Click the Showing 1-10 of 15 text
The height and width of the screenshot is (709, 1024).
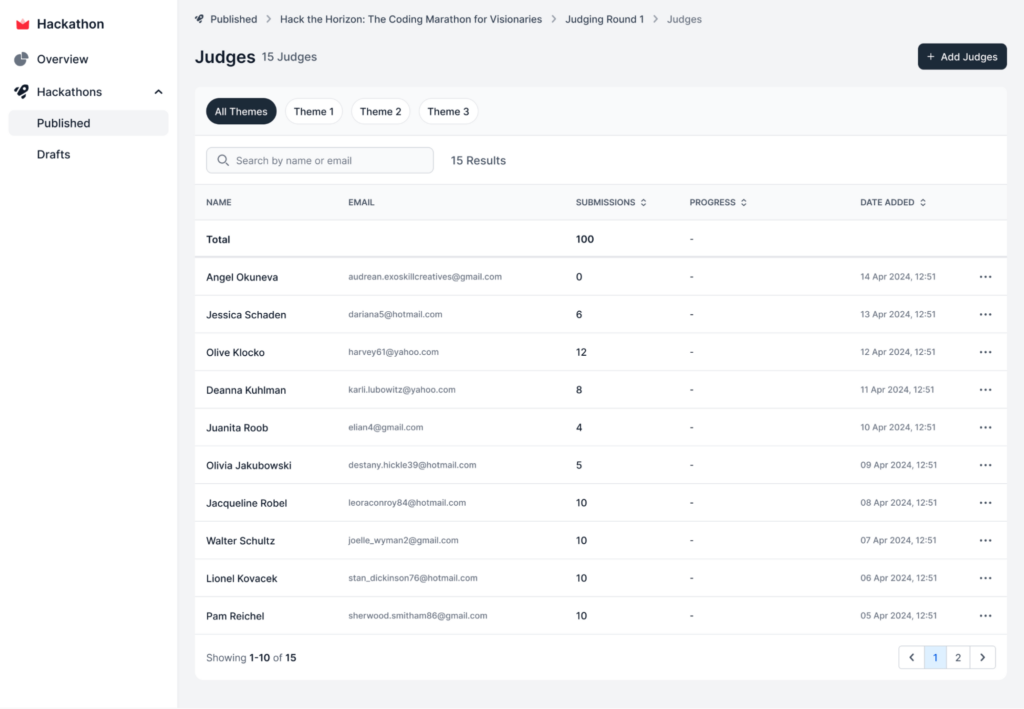pos(251,658)
